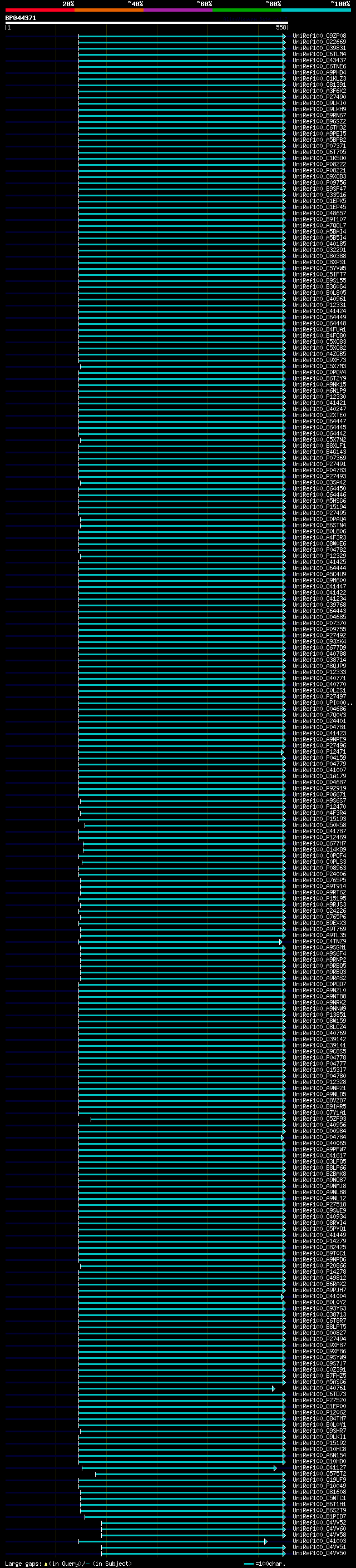The width and height of the screenshot is (356, 1568).
Task: Select hit label UniRef100_P12330
Action: pos(319,397)
